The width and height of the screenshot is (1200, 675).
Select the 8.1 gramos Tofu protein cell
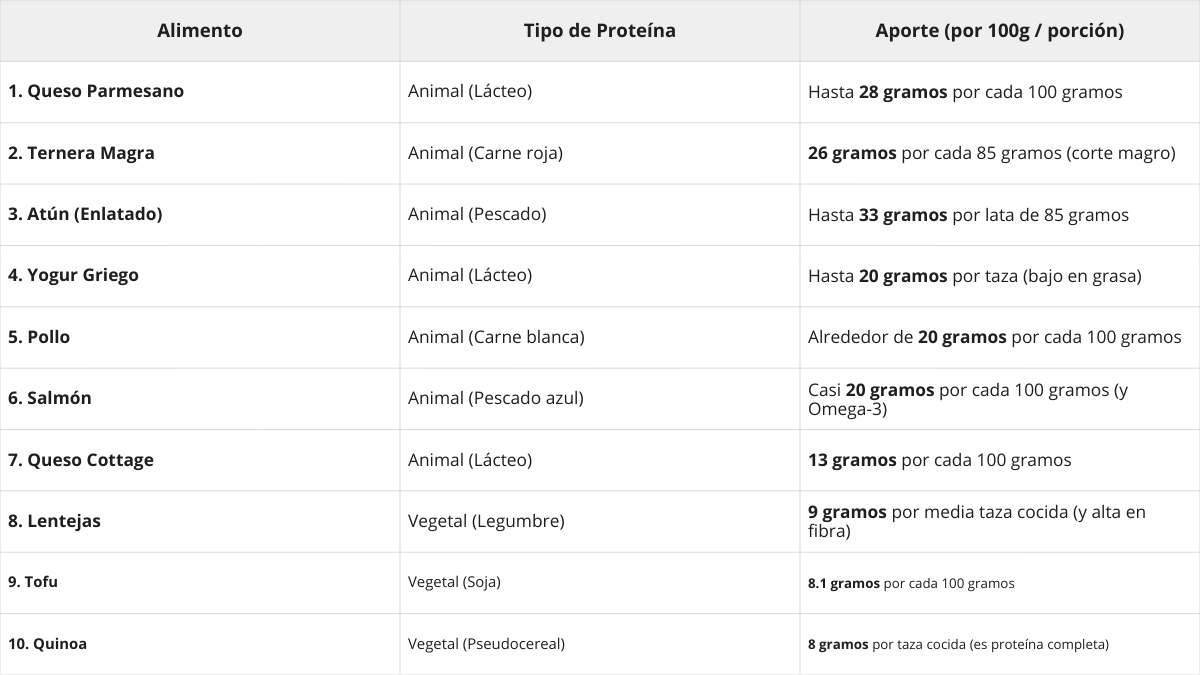911,583
